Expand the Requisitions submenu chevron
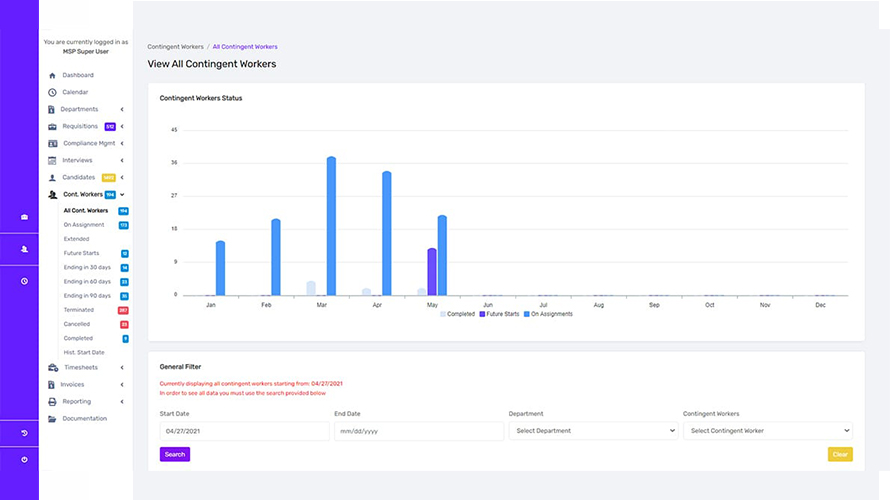This screenshot has width=890, height=500. (x=122, y=127)
